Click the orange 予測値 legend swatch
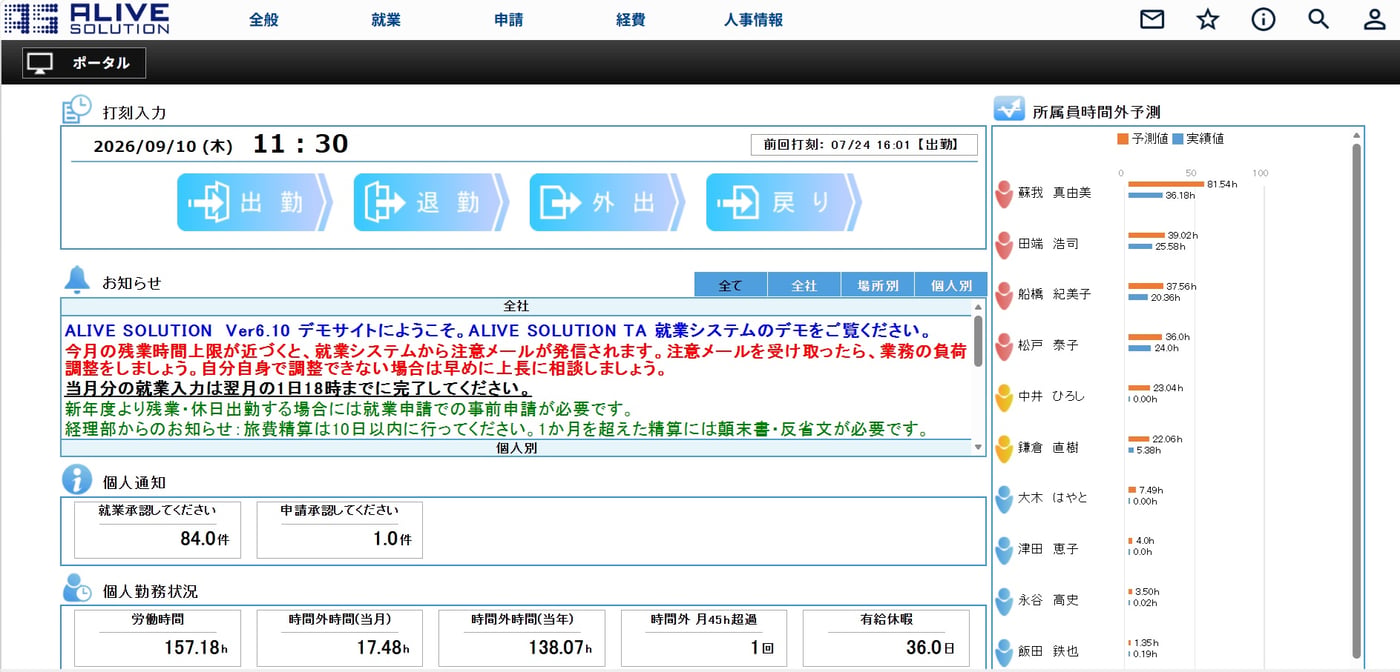 (1123, 138)
